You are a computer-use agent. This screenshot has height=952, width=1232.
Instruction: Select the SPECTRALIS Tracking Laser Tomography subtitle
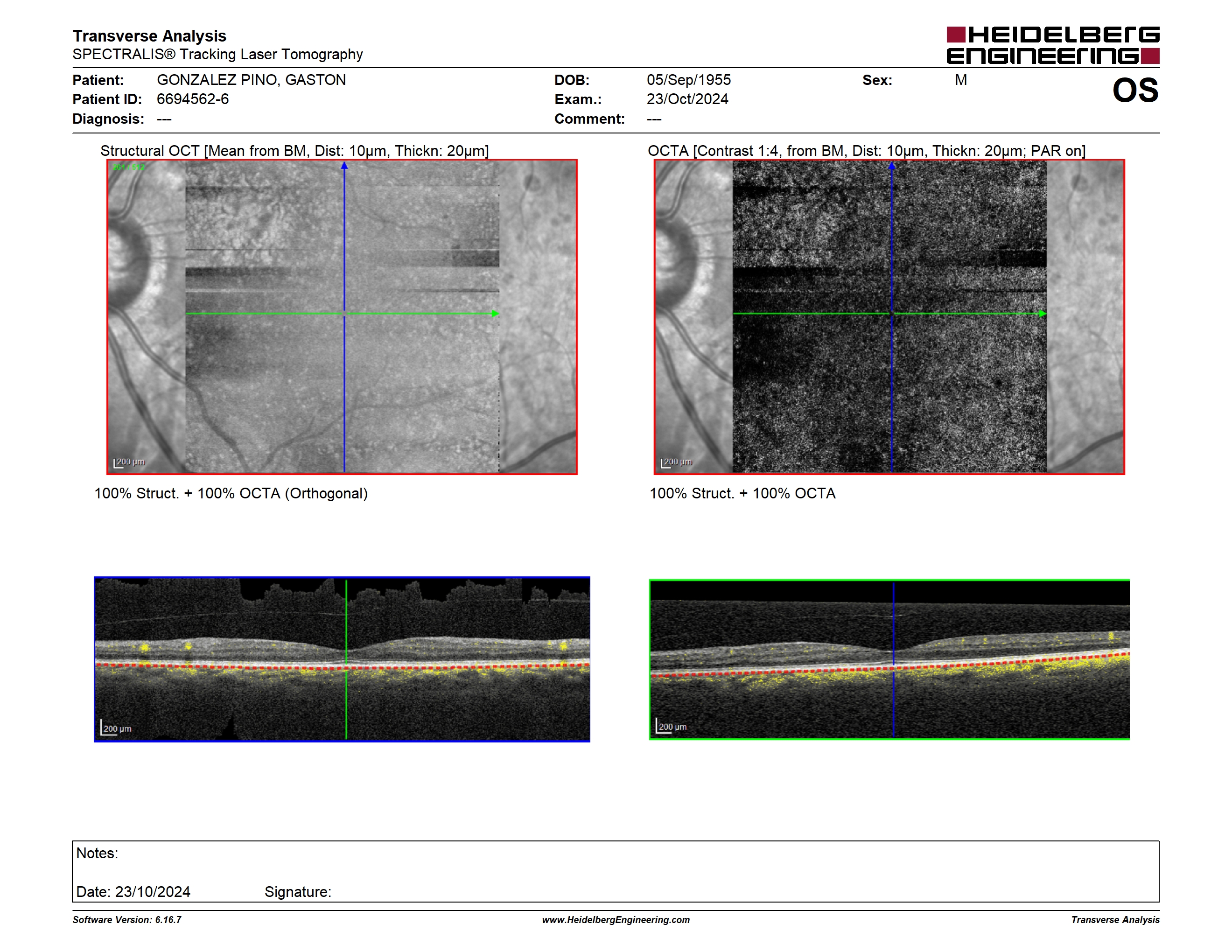point(217,54)
